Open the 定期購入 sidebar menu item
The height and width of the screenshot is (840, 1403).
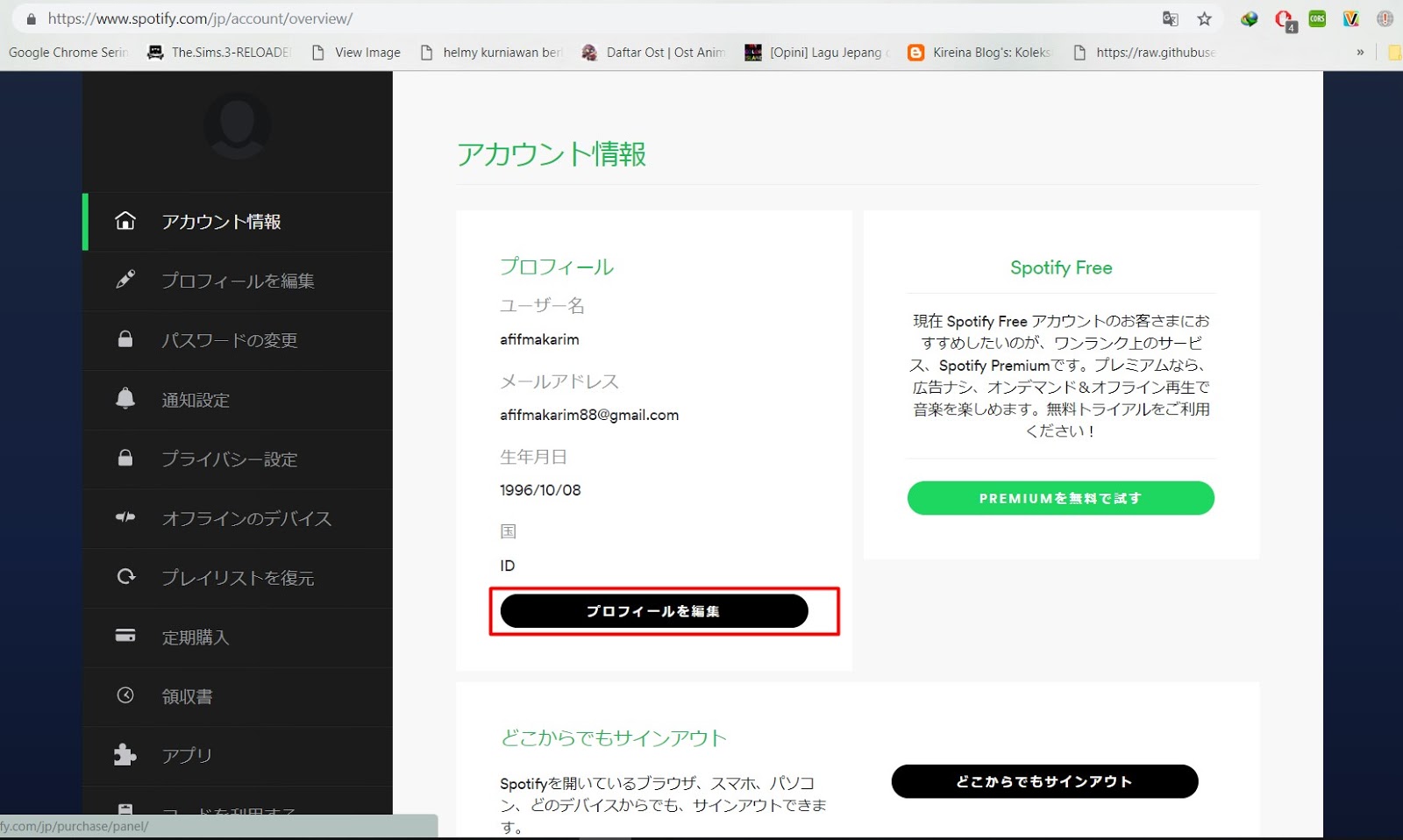[x=238, y=637]
